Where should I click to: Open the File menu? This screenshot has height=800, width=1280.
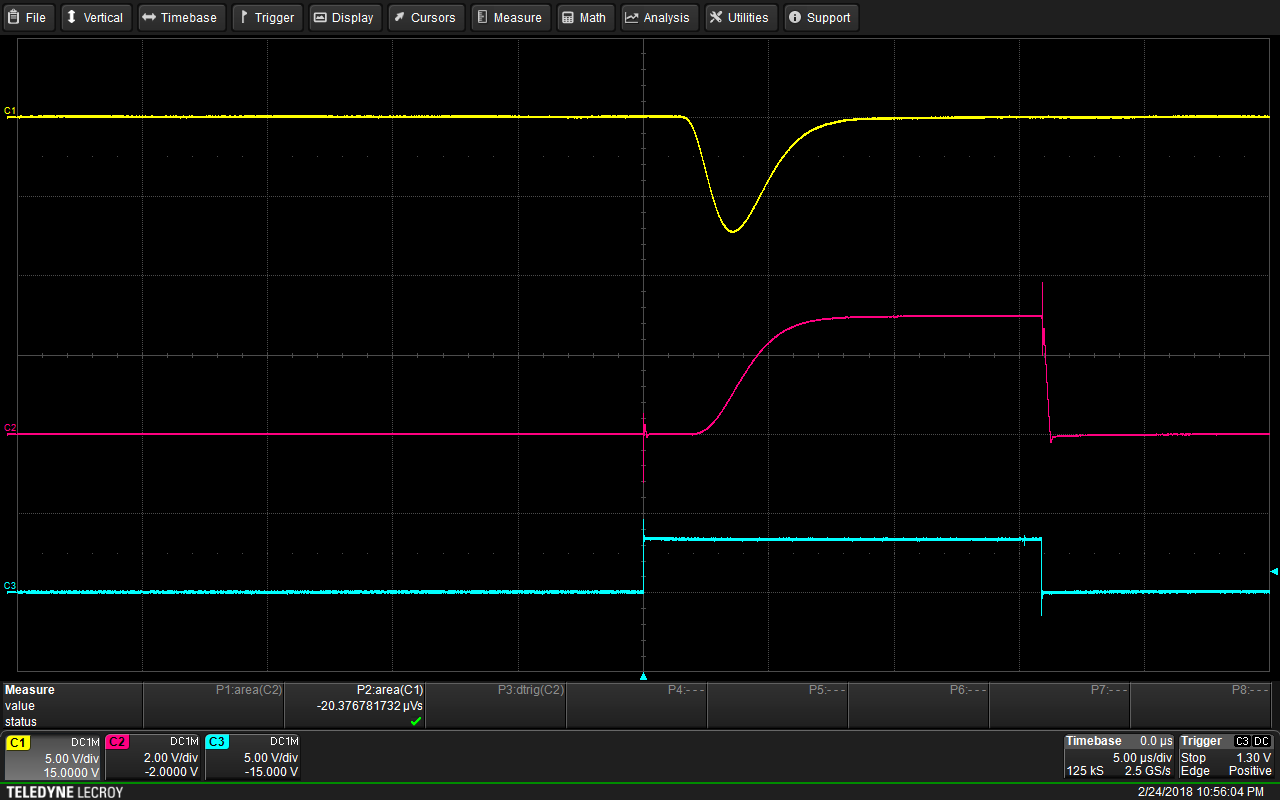(28, 18)
